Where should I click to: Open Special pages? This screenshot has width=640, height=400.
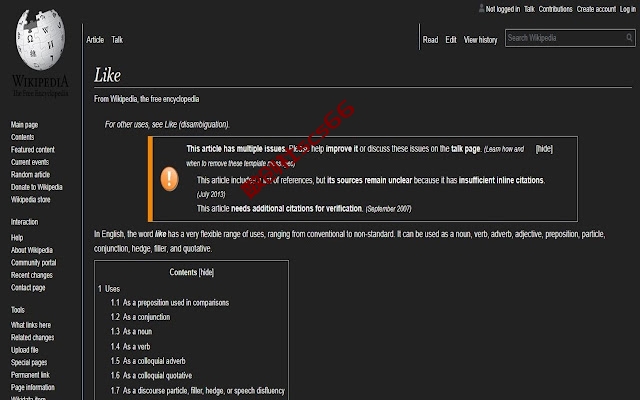[29, 362]
